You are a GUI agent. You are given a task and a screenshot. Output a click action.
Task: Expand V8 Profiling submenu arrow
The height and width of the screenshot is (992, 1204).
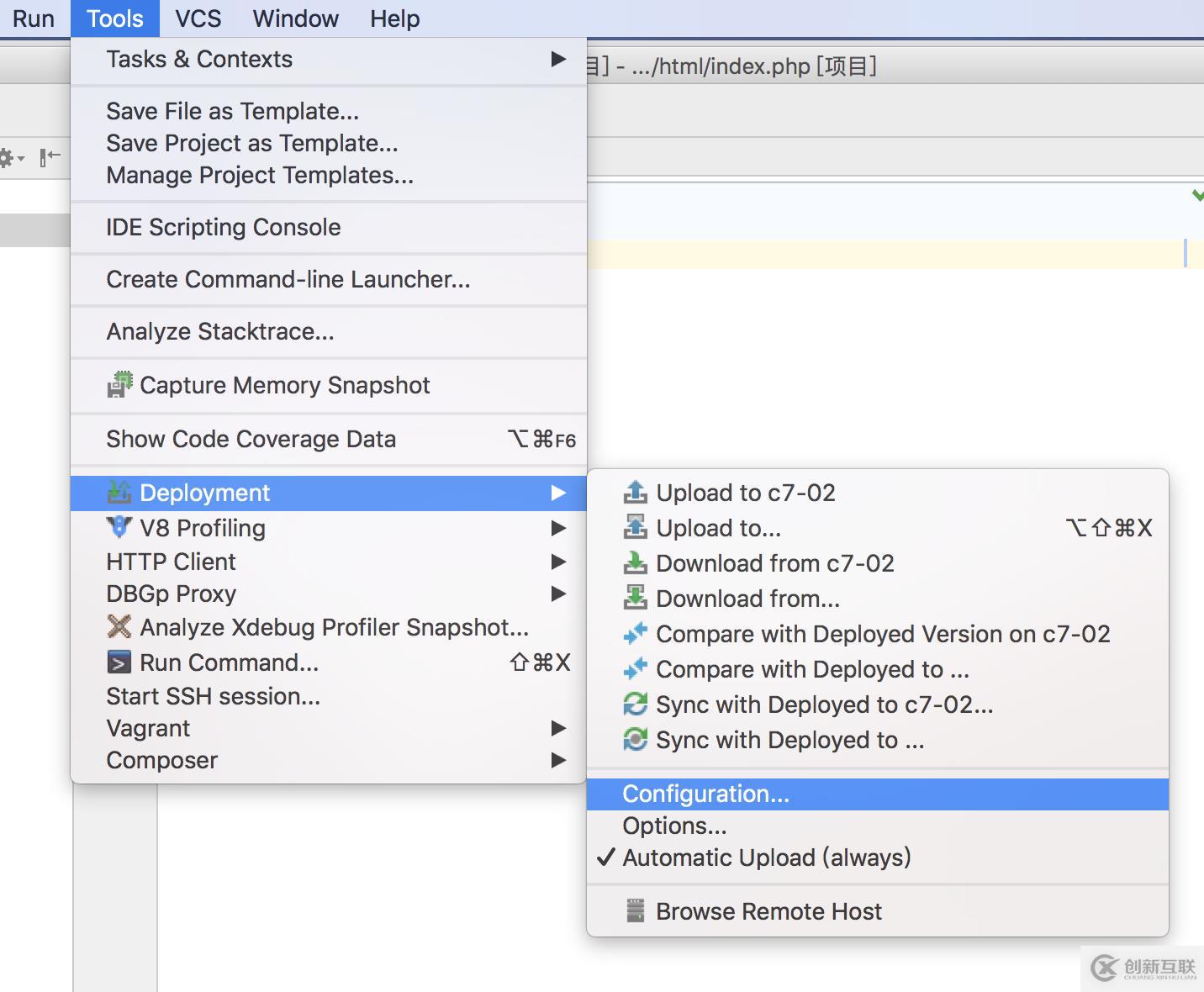(x=558, y=528)
